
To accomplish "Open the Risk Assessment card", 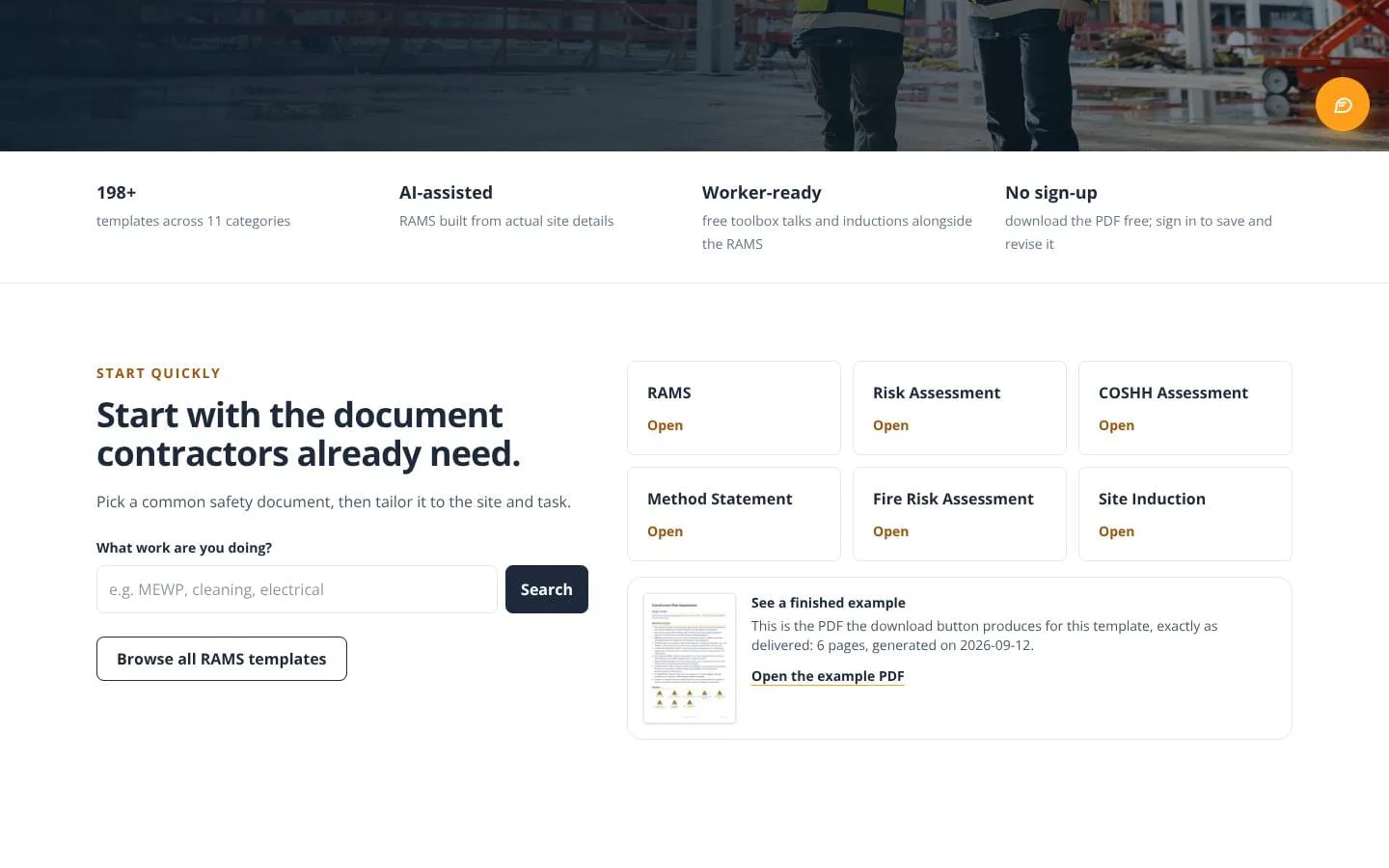I will pyautogui.click(x=960, y=408).
